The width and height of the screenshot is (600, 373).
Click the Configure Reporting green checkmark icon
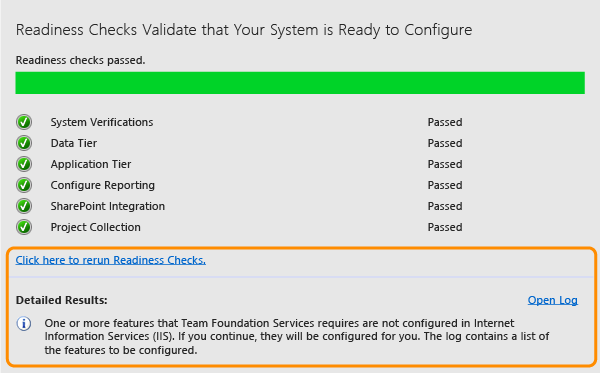pyautogui.click(x=24, y=185)
